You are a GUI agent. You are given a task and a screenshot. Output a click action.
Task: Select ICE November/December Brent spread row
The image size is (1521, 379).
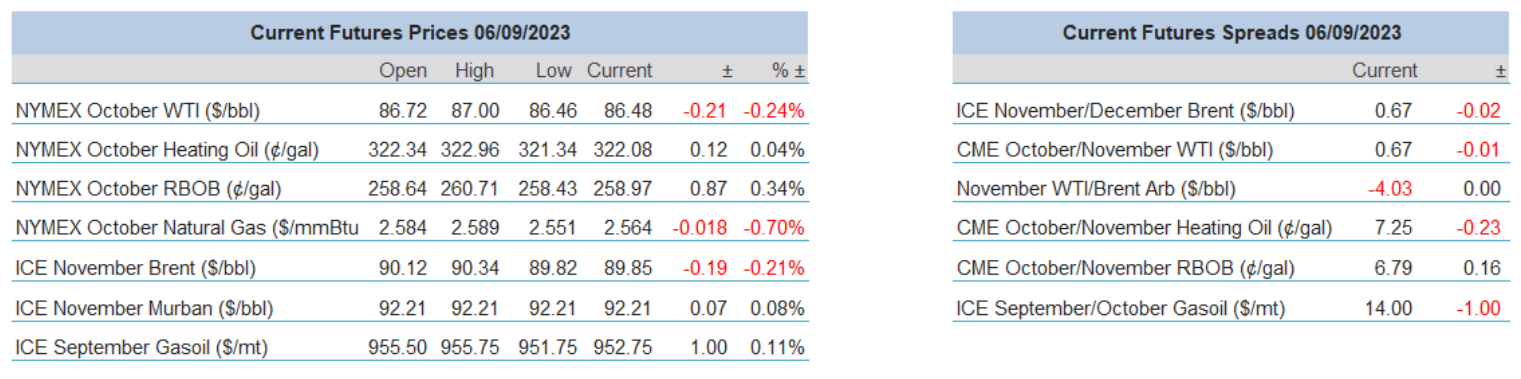(x=1230, y=110)
